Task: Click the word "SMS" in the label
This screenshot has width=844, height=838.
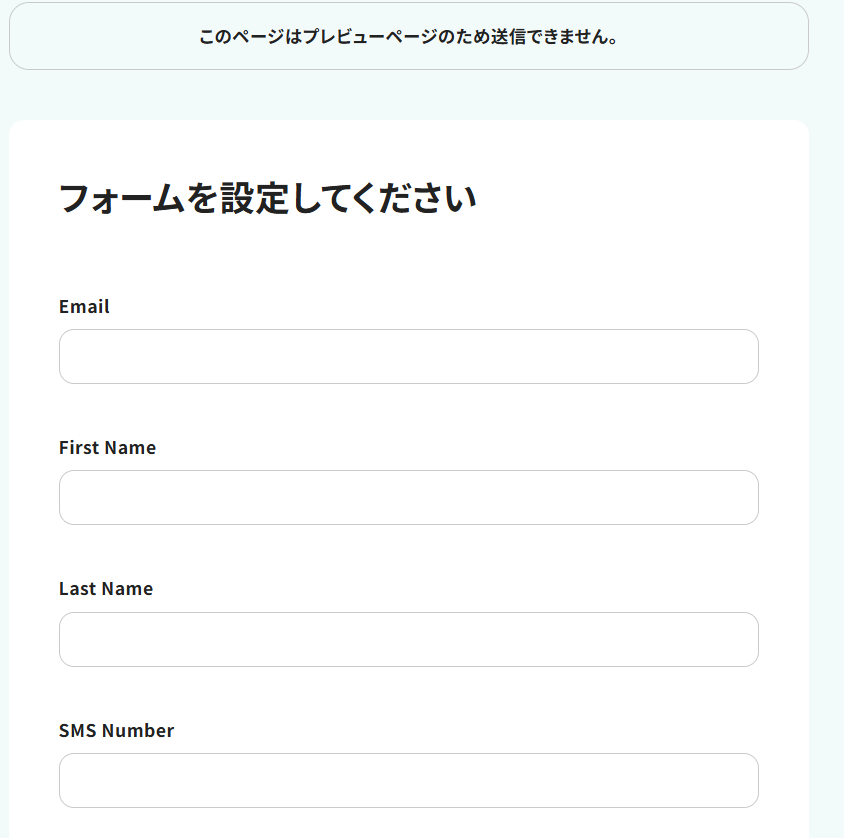Action: pos(78,731)
